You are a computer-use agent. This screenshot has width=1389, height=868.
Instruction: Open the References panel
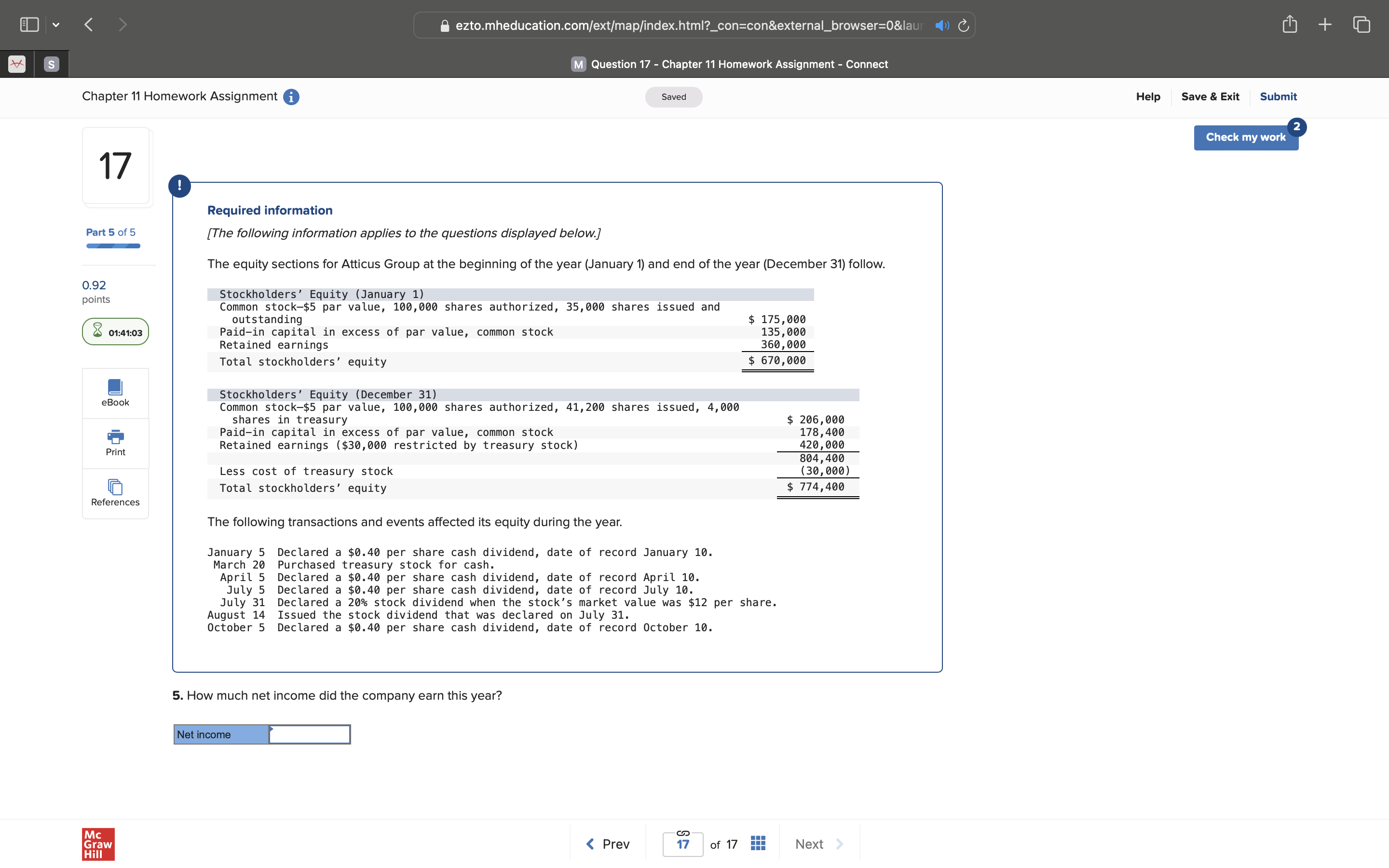tap(115, 493)
